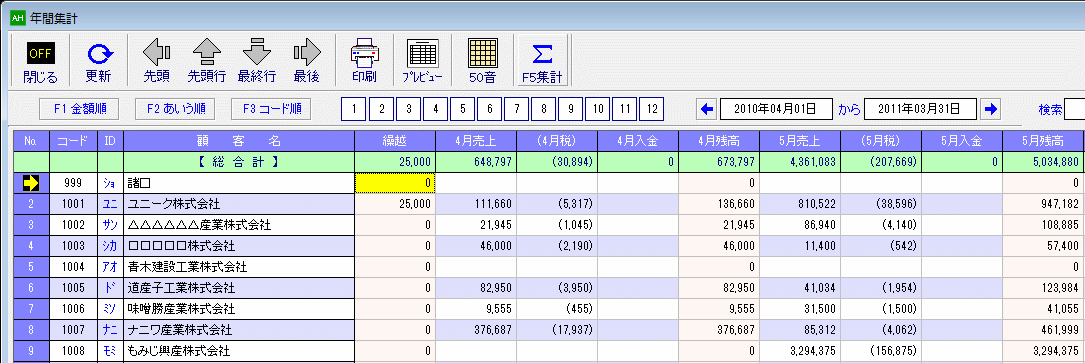Image resolution: width=1085 pixels, height=363 pixels.
Task: Click ID cell サン
Action: coord(110,225)
